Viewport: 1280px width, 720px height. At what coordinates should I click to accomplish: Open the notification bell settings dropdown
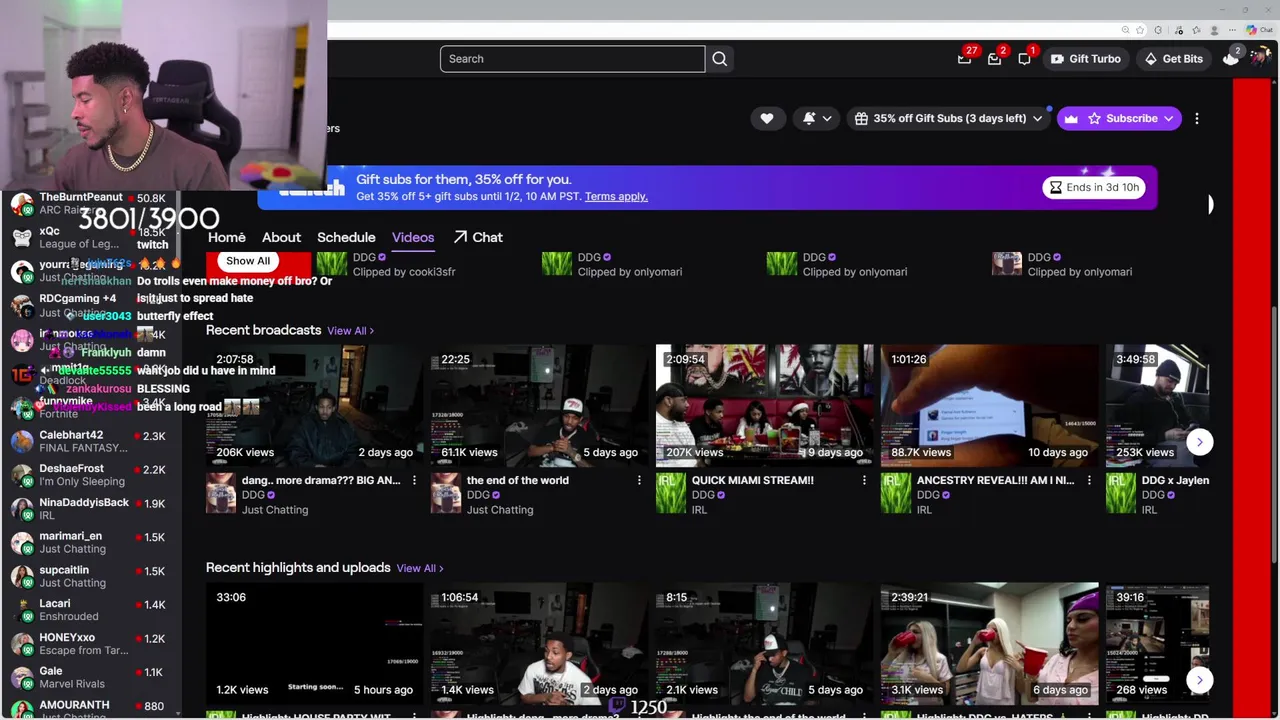point(817,118)
